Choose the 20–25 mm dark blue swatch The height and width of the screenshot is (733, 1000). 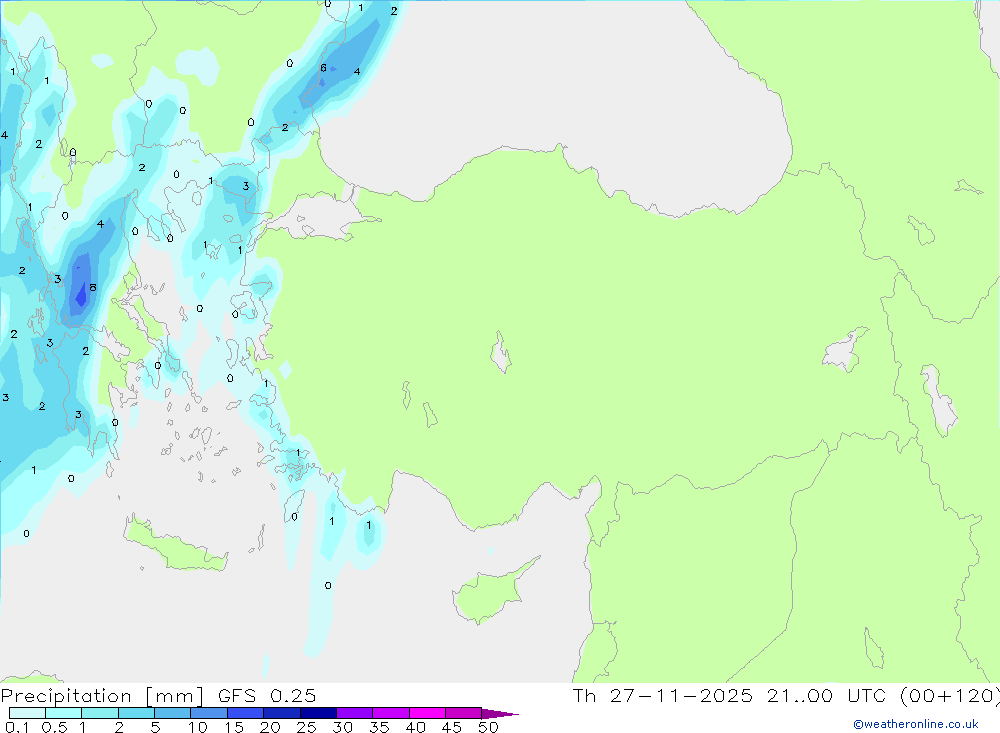pos(281,713)
